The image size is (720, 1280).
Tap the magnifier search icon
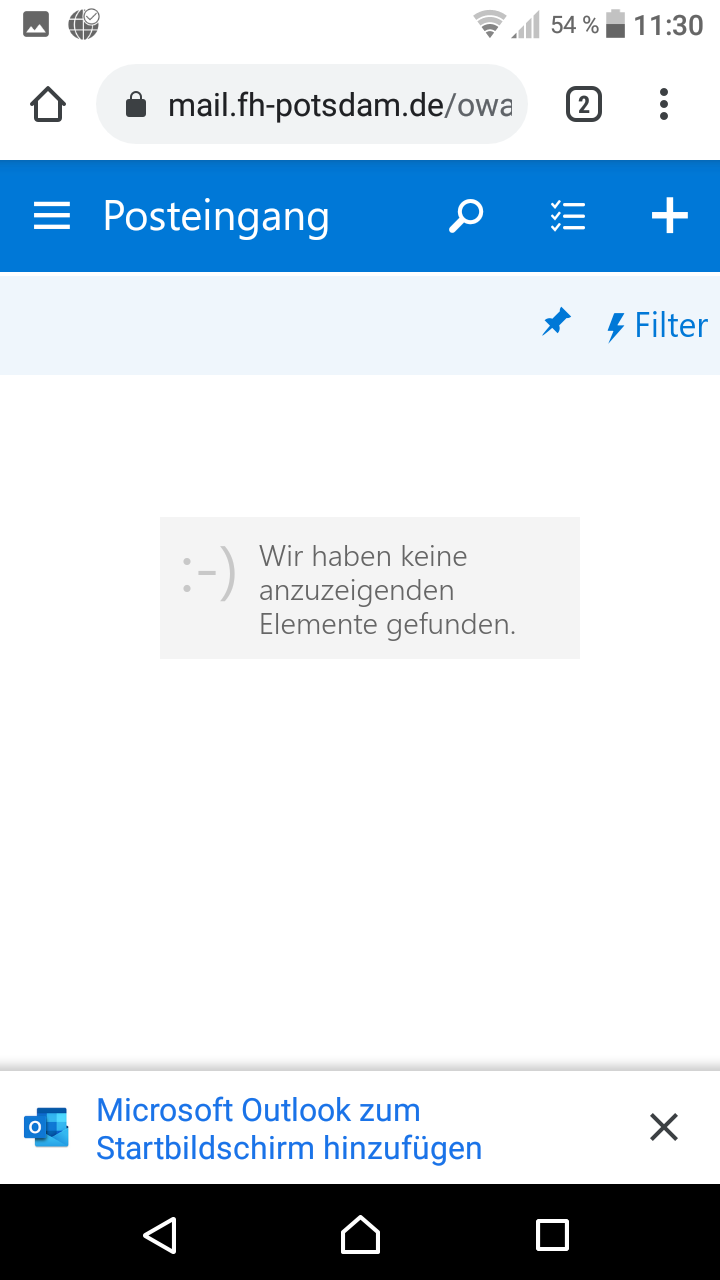click(x=466, y=216)
